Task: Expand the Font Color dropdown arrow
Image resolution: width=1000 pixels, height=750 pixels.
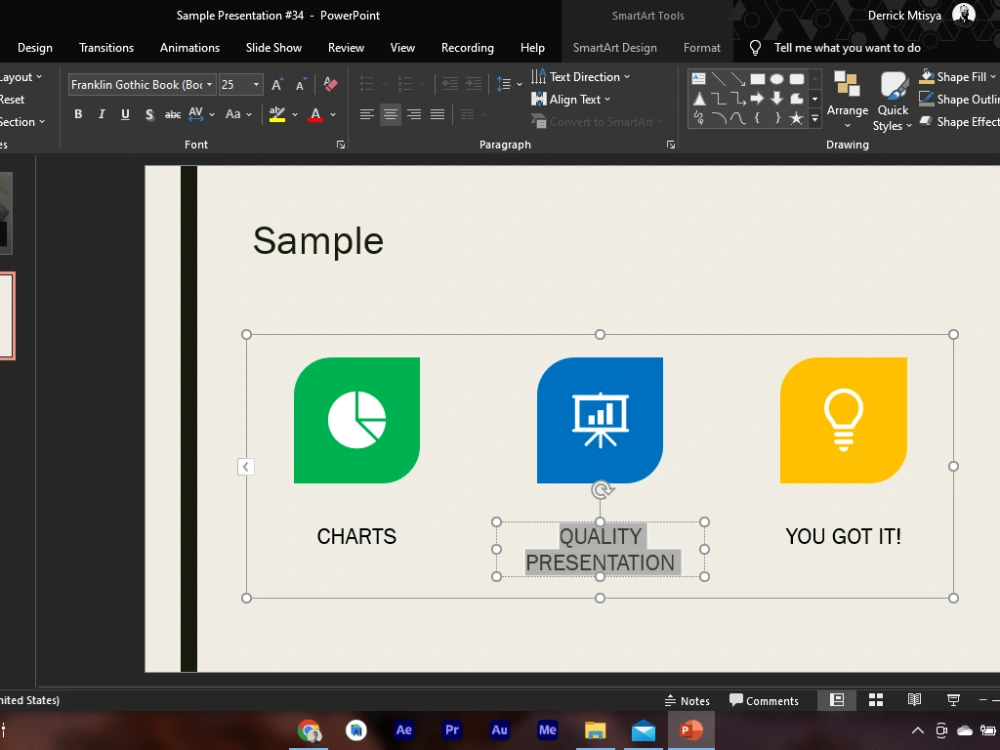Action: coord(330,114)
